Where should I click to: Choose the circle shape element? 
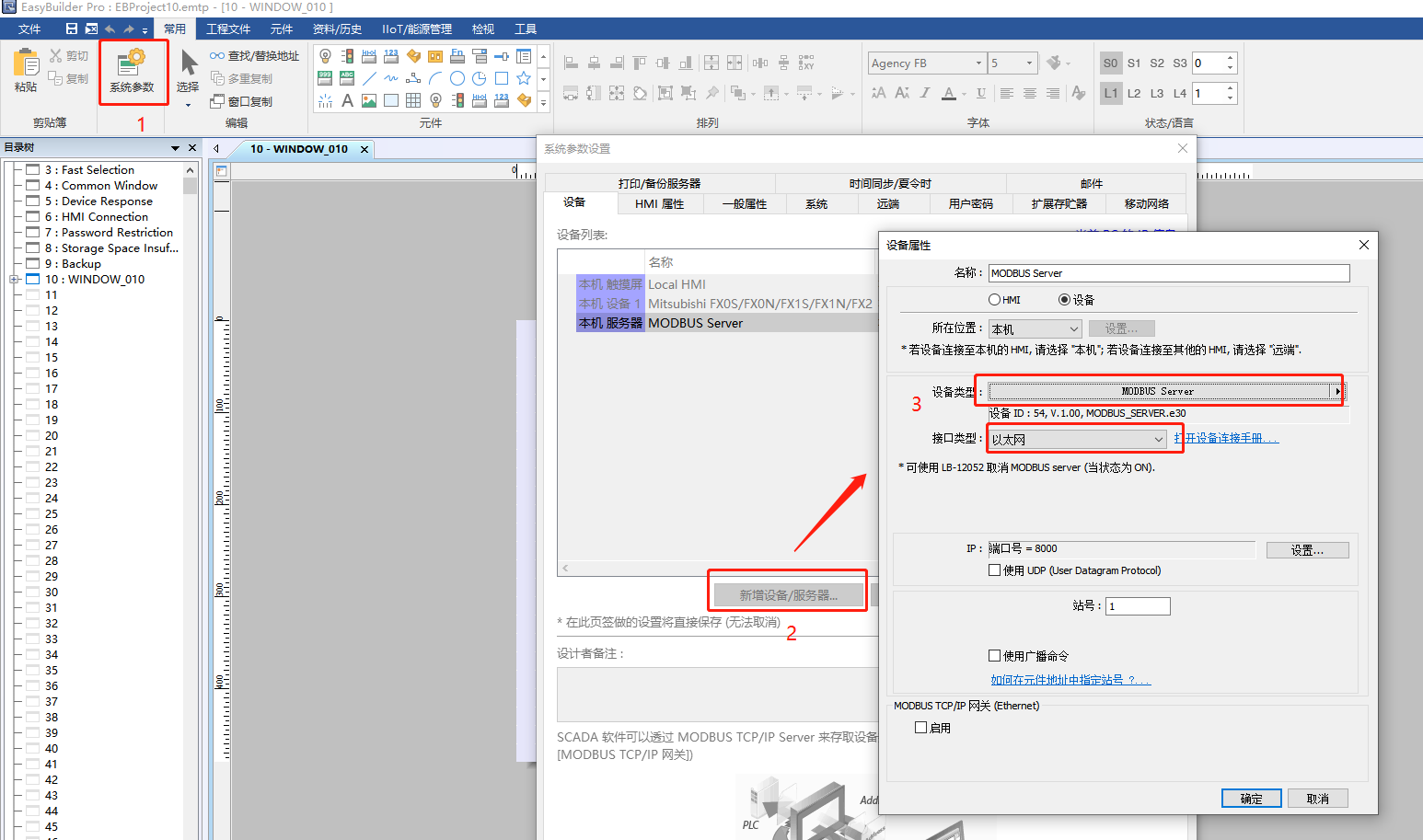click(x=457, y=78)
